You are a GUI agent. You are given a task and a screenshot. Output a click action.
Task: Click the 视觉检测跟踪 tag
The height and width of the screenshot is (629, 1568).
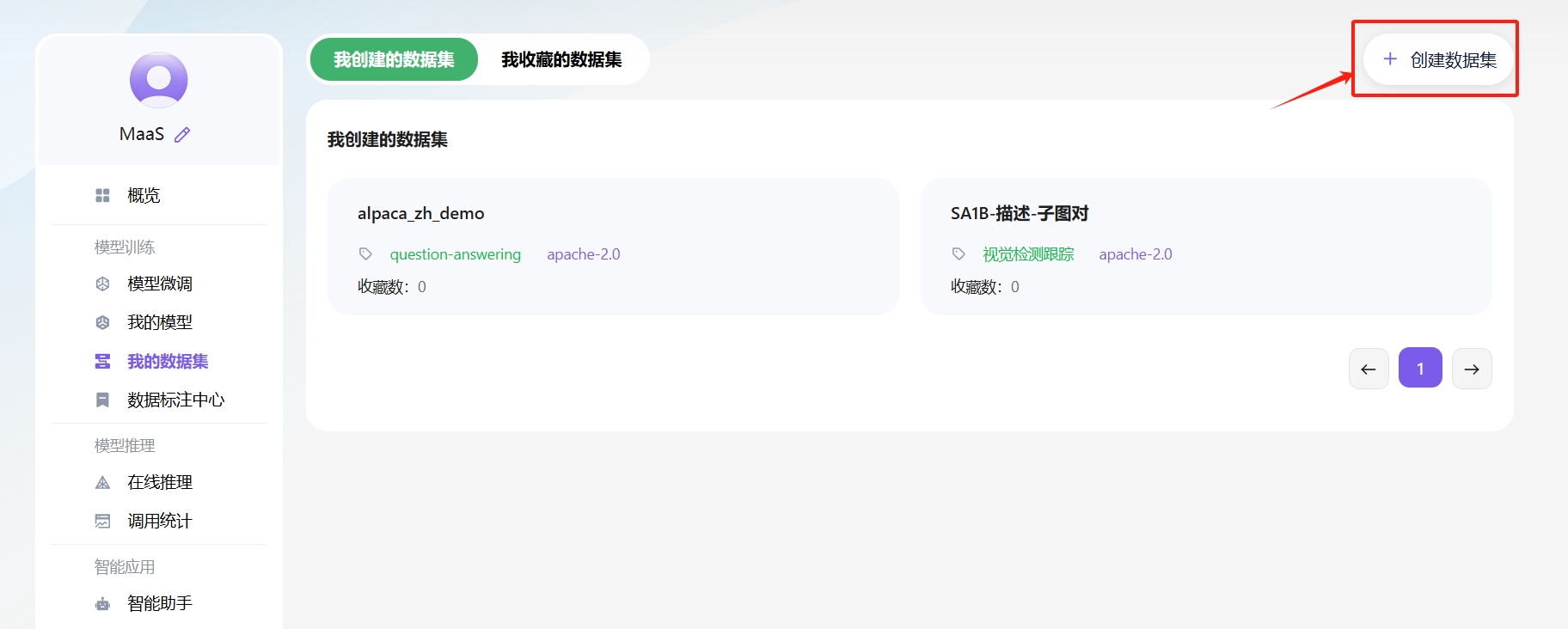point(1029,254)
